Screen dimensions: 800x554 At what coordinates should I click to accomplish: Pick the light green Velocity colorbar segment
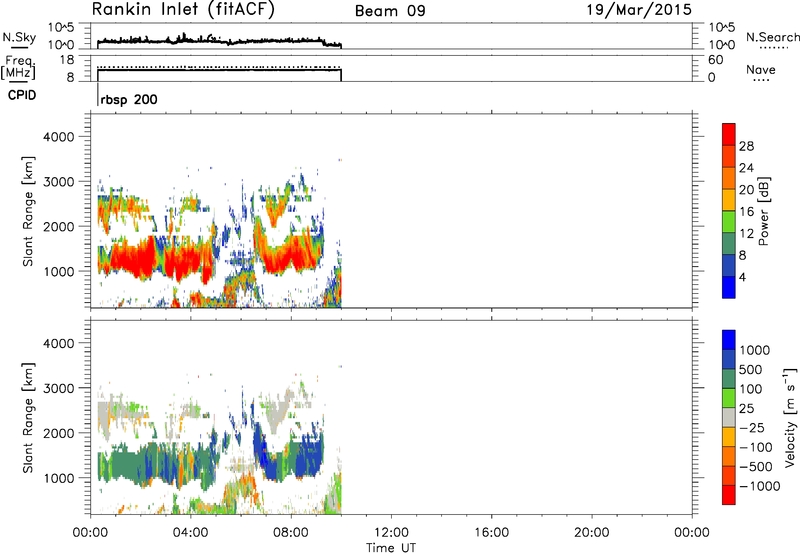729,398
